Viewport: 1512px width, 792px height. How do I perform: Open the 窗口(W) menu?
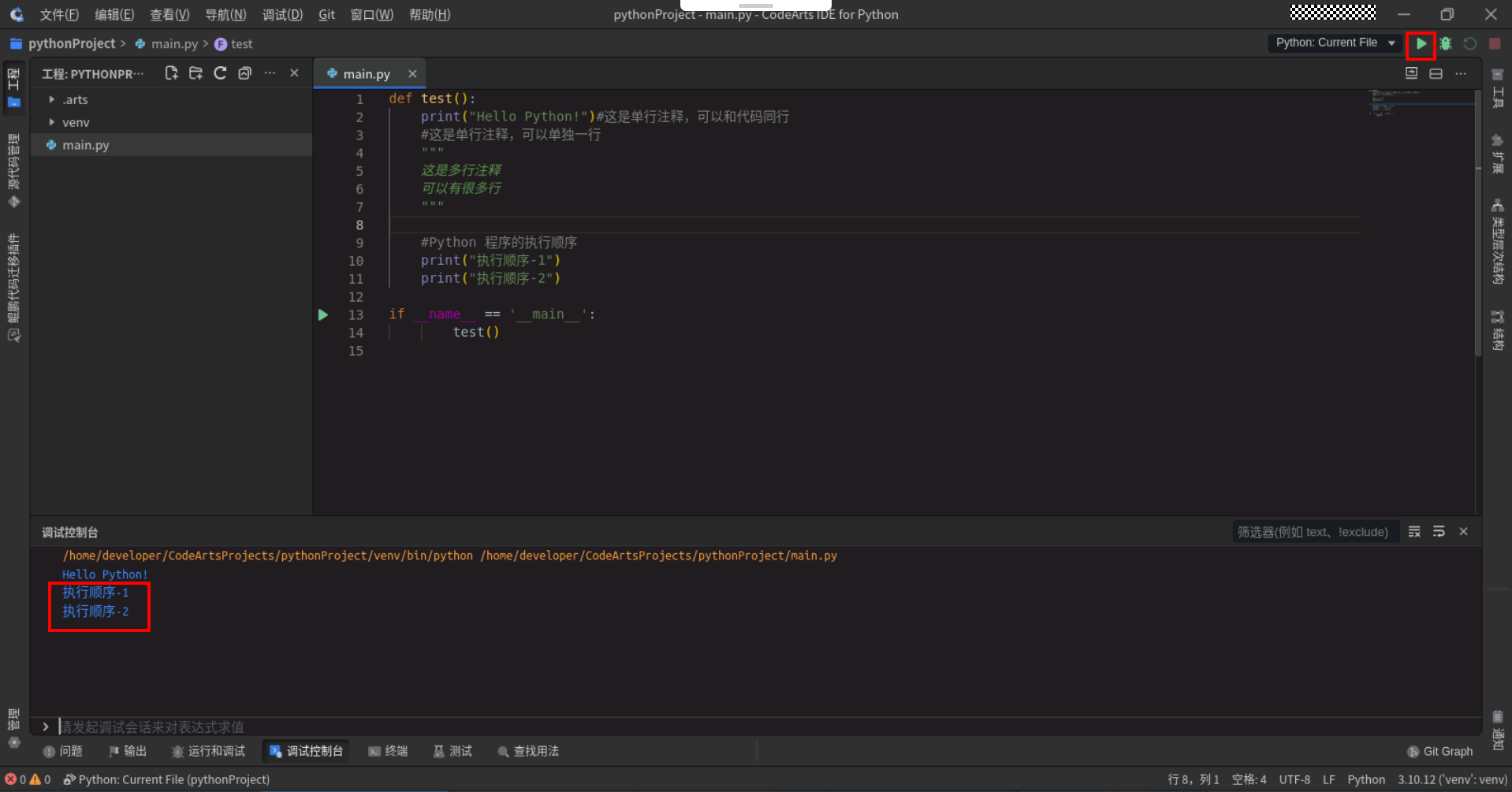click(x=371, y=14)
